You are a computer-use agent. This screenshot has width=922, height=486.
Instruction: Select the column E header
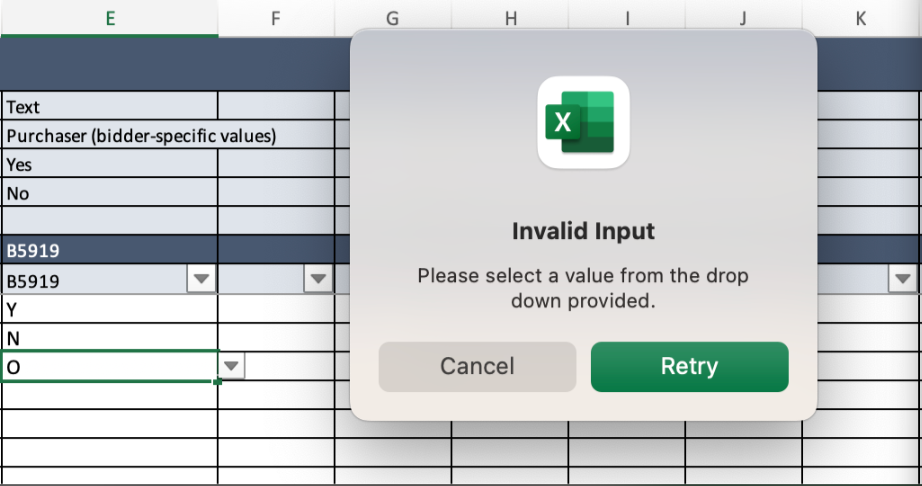(x=109, y=18)
